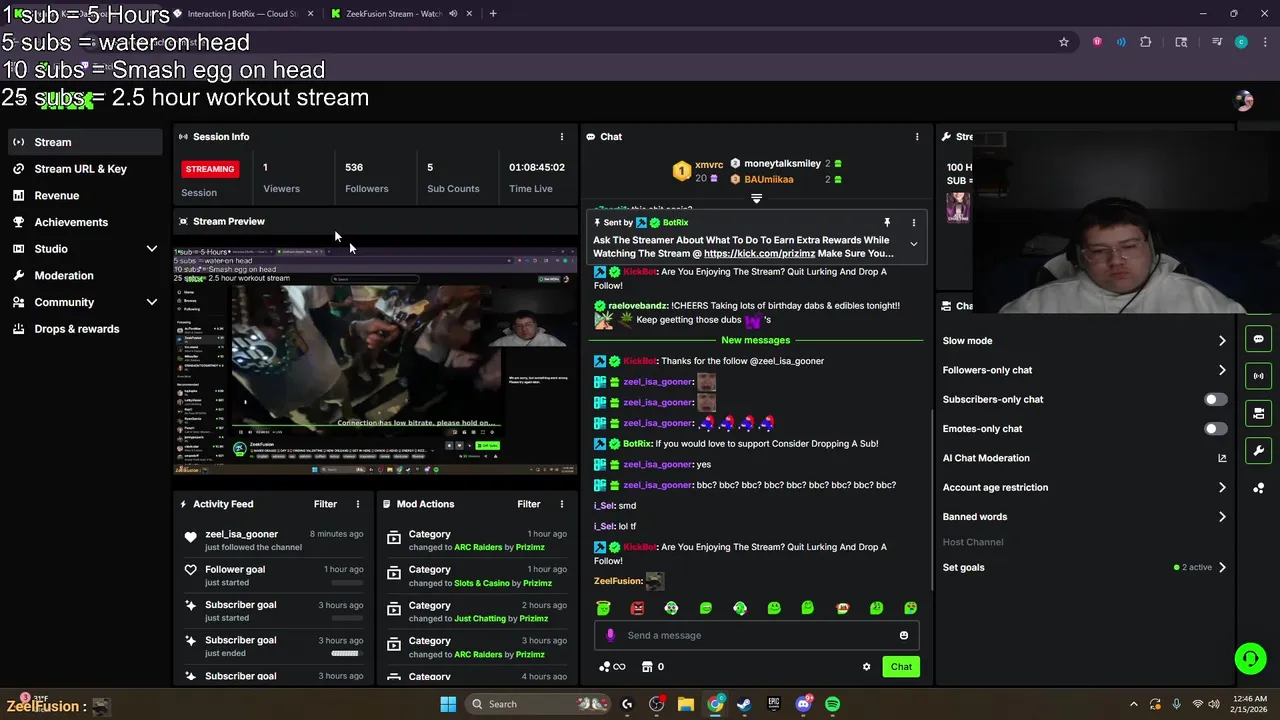Toggle Subscribers-only chat switch
Viewport: 1280px width, 720px height.
[1215, 399]
